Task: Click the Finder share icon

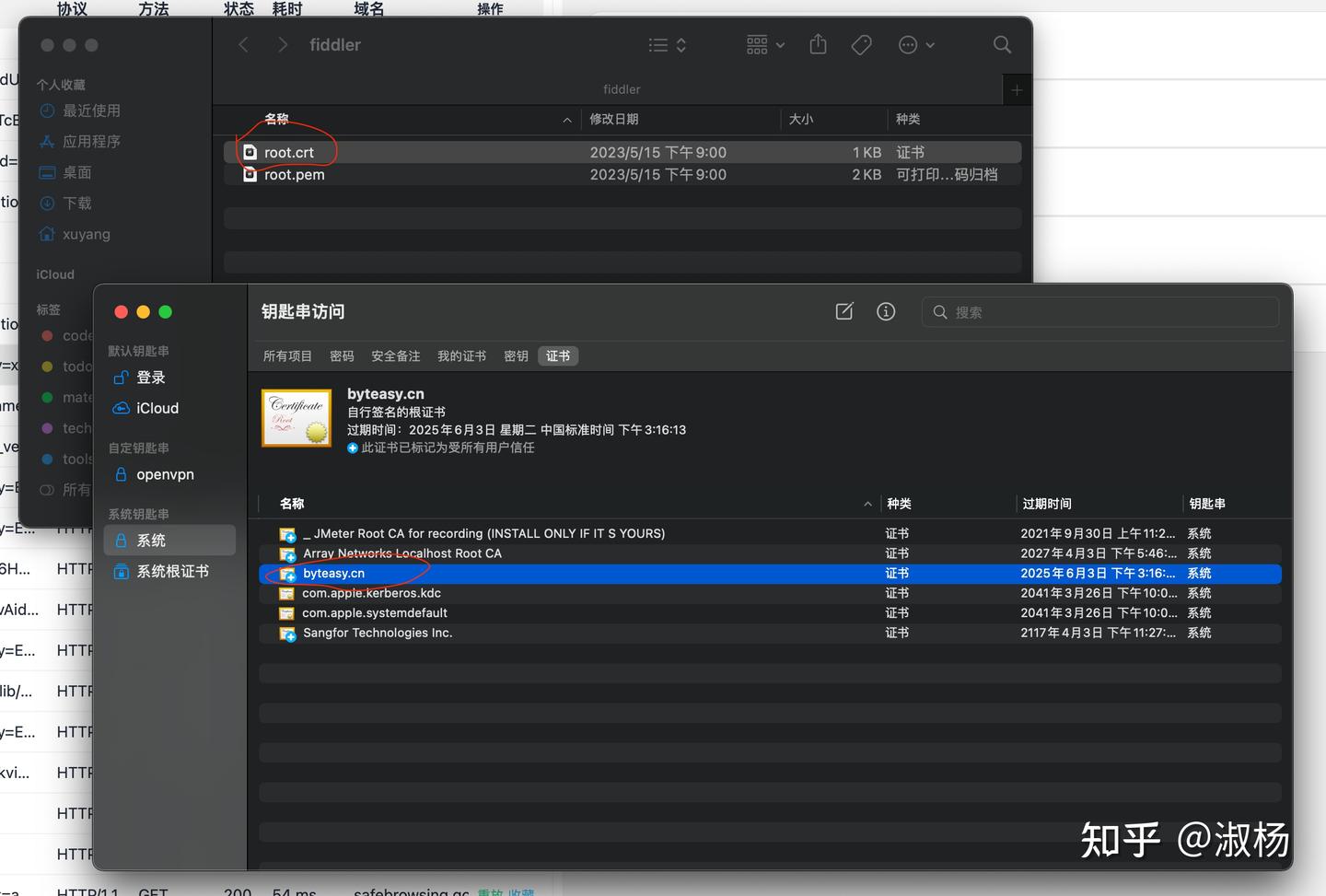Action: click(818, 44)
